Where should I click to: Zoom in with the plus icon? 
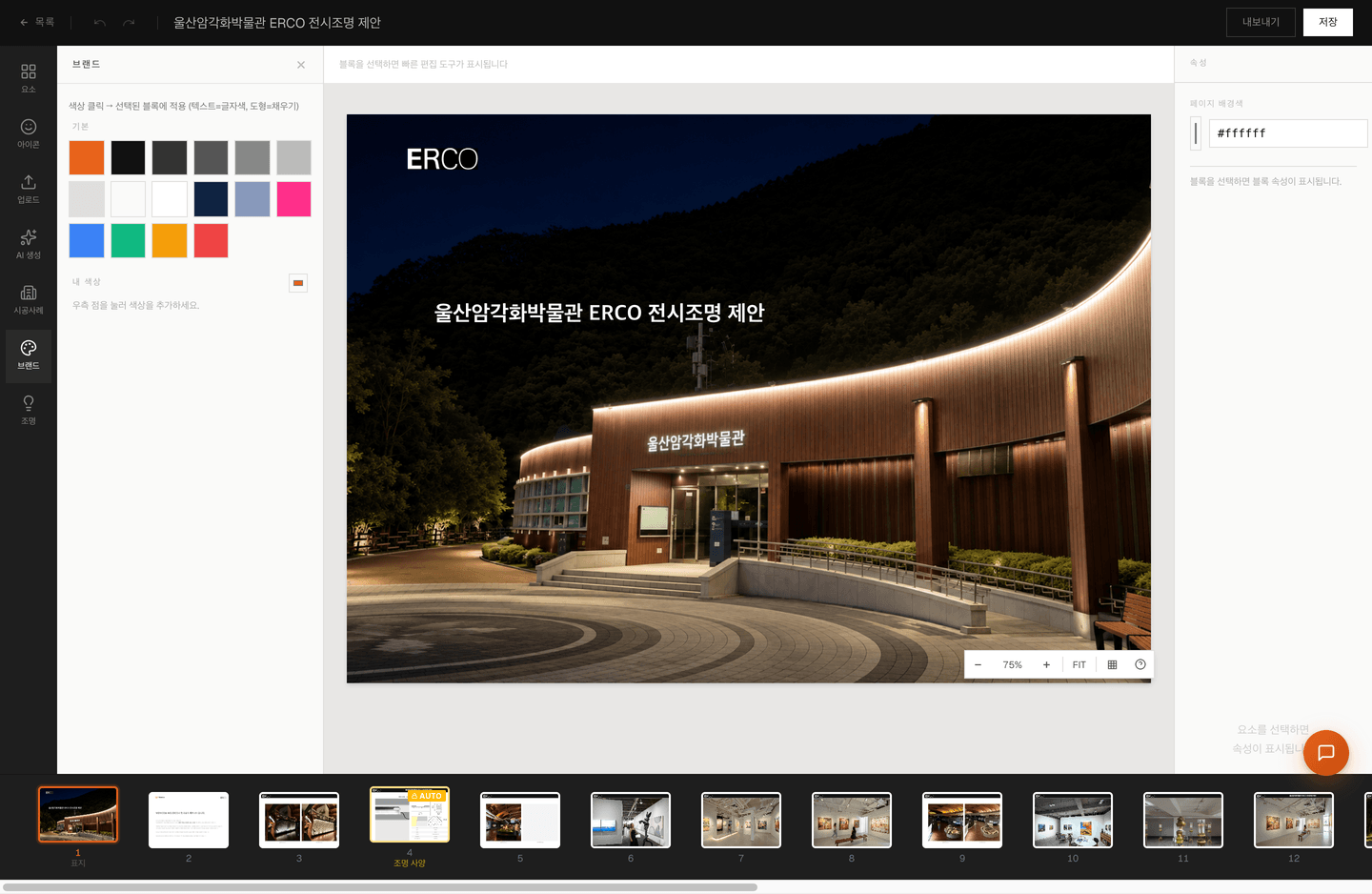tap(1046, 665)
